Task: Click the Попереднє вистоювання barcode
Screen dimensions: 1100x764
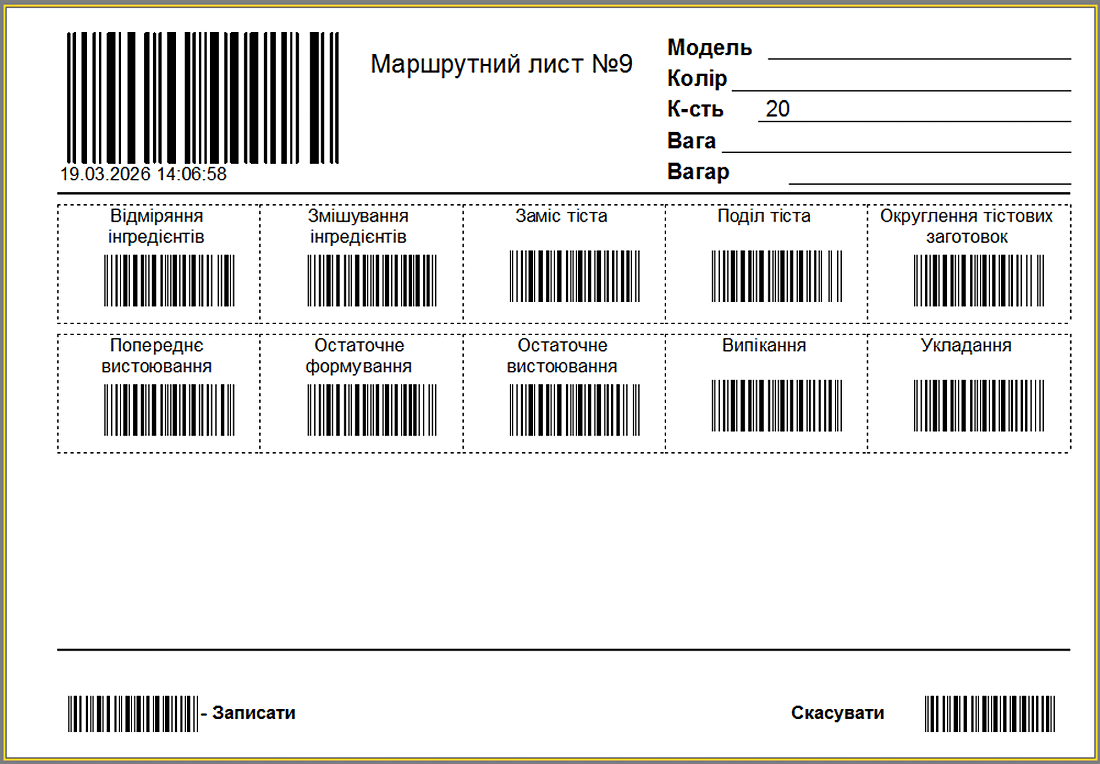Action: (169, 410)
